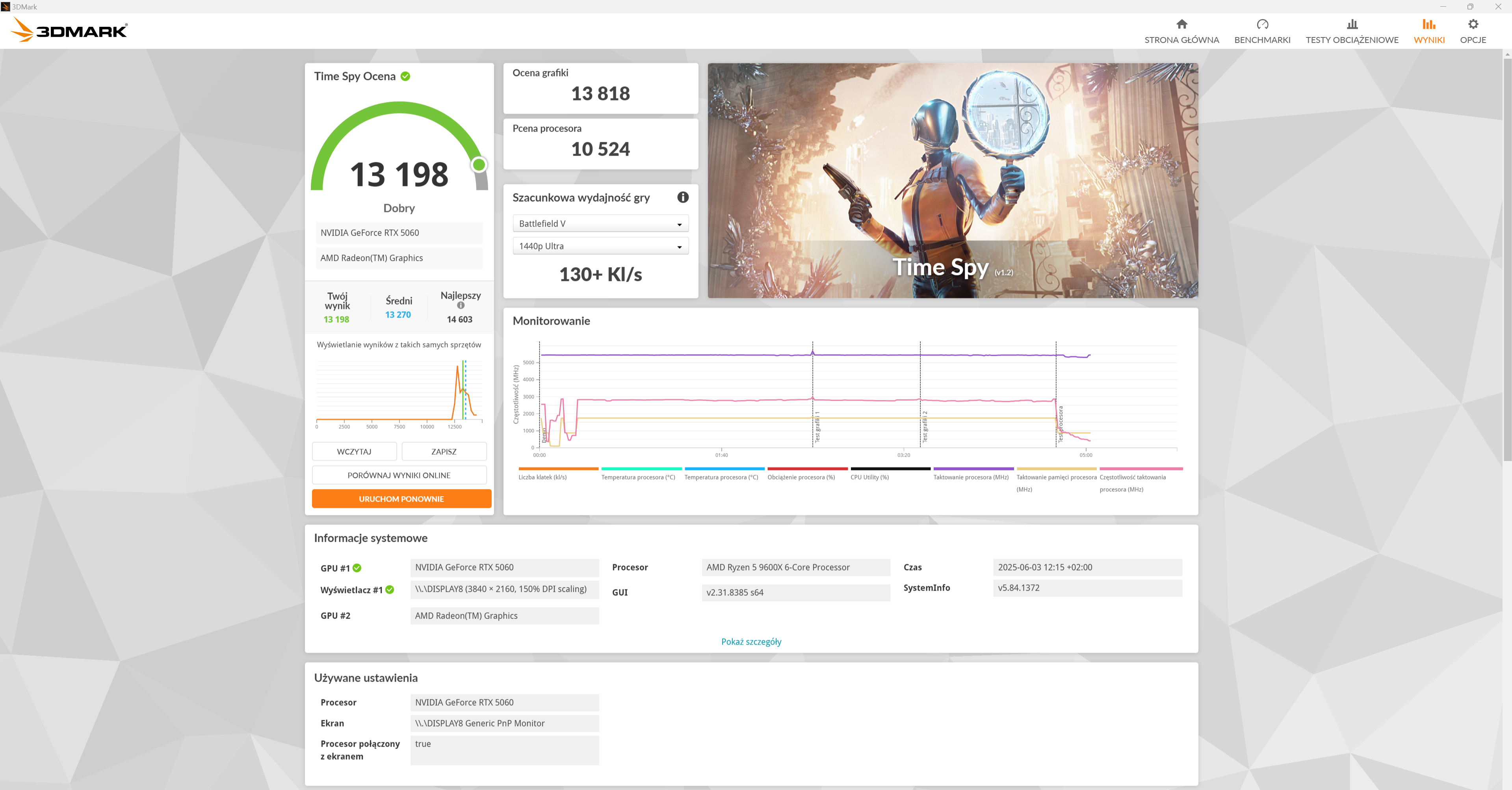Click the Wyniki bar chart icon

click(x=1428, y=24)
